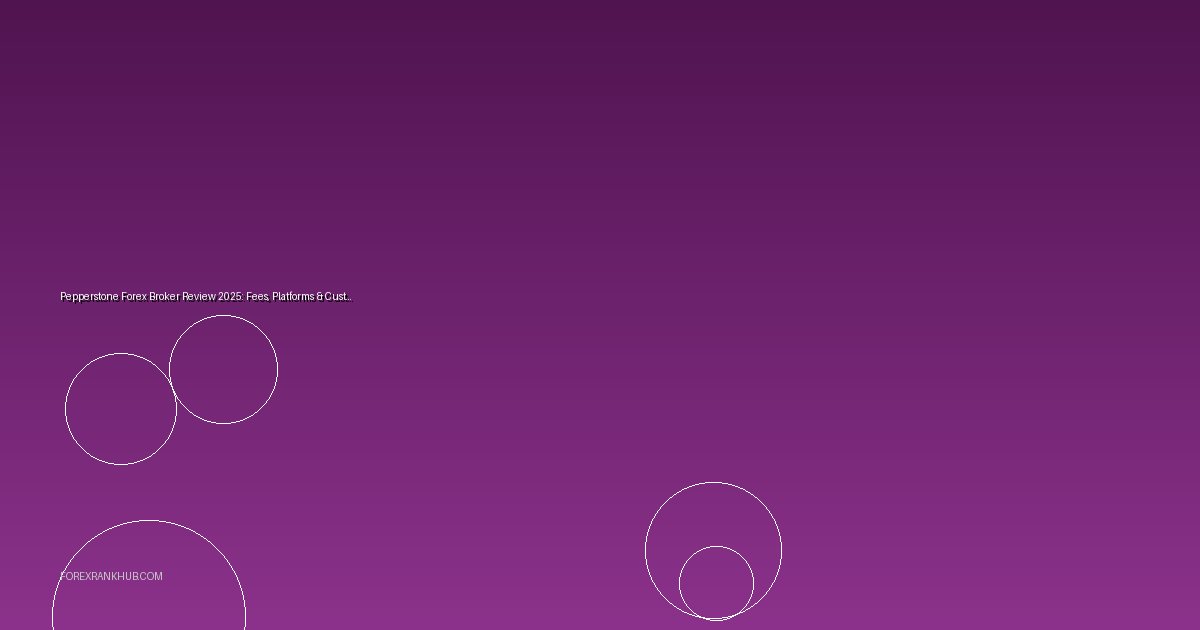Select the large outer circle at bottom center
Screen dimensions: 1200x630
coord(712,512)
